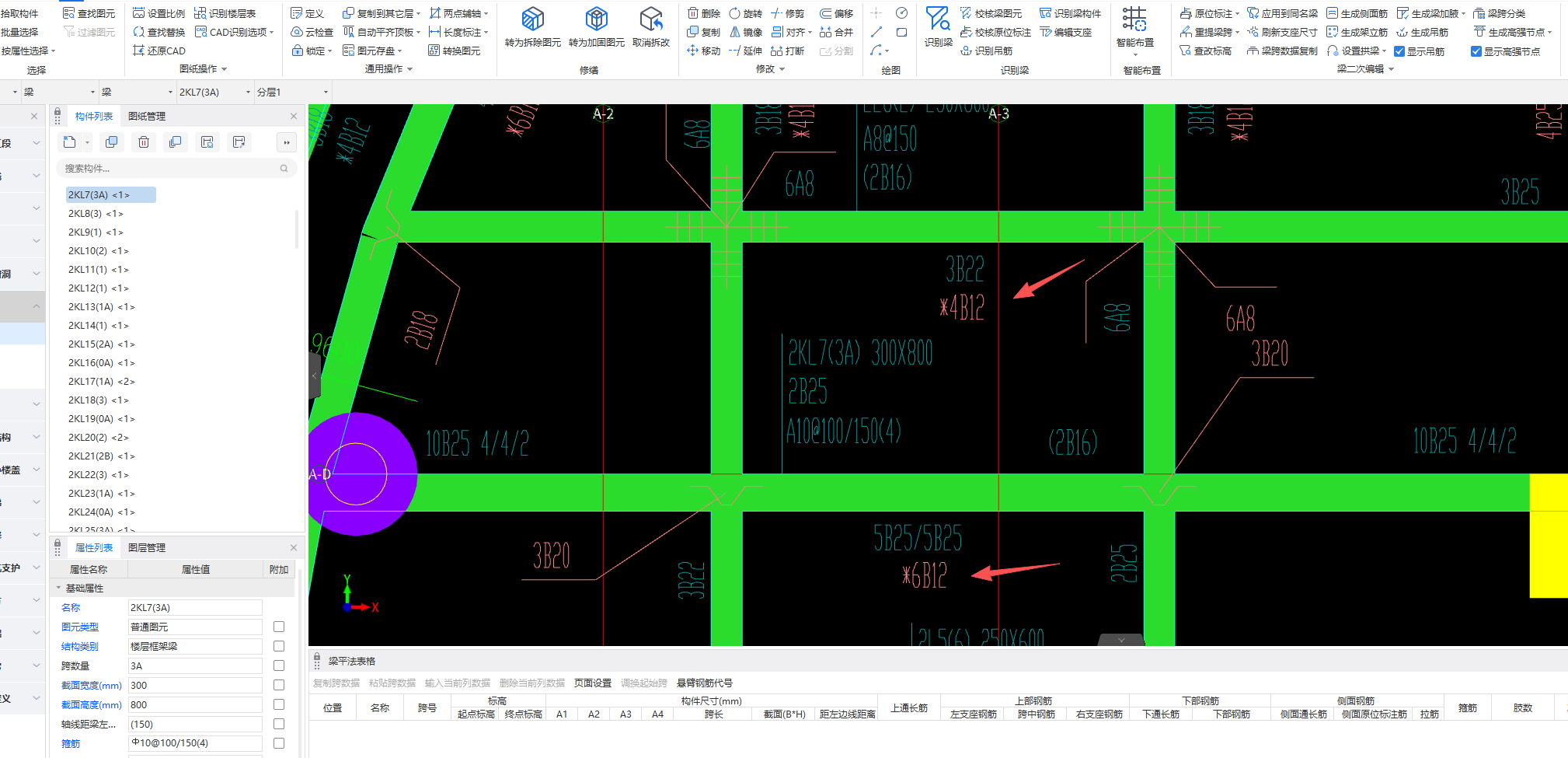This screenshot has height=758, width=1568.
Task: Check the 附加 box for 截面高度(mm)
Action: pyautogui.click(x=279, y=704)
